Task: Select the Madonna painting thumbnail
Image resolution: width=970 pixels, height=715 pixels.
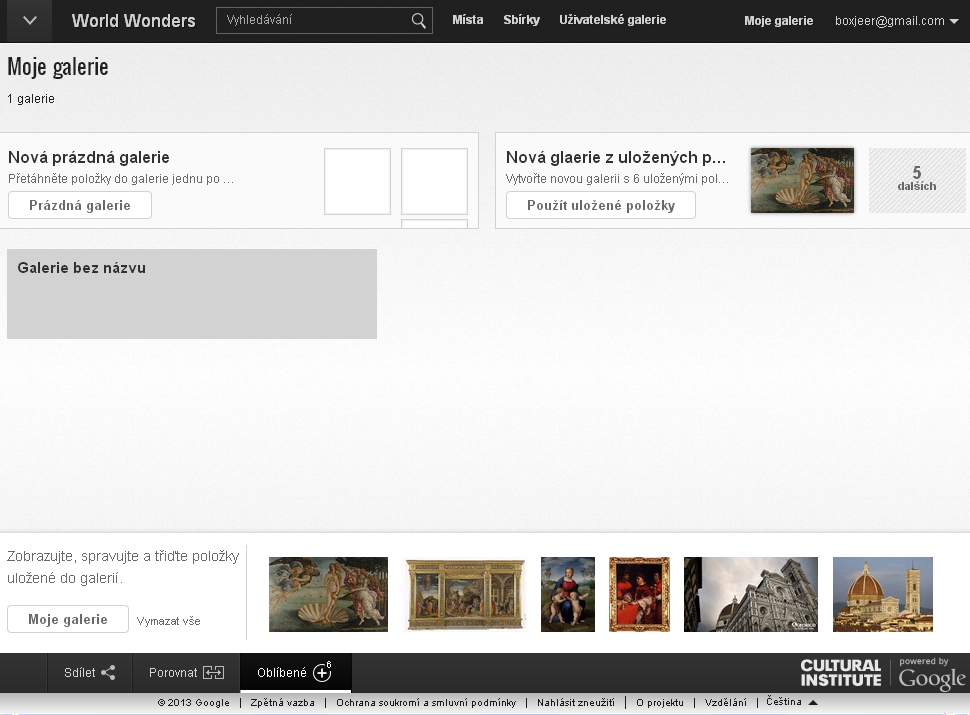Action: point(568,594)
